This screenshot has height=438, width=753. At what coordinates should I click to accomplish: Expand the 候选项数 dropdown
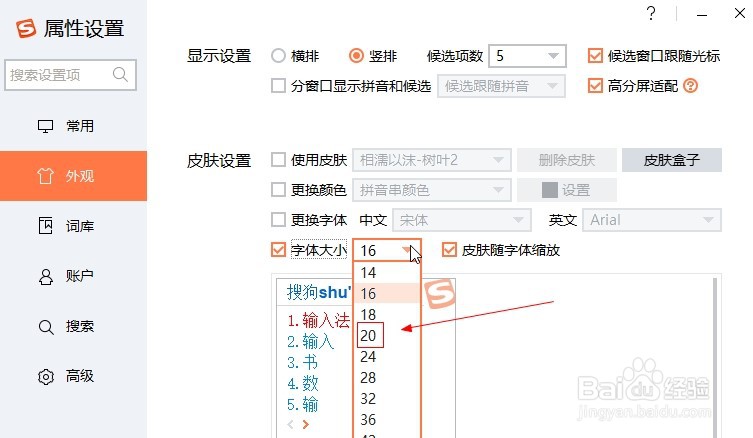point(527,56)
